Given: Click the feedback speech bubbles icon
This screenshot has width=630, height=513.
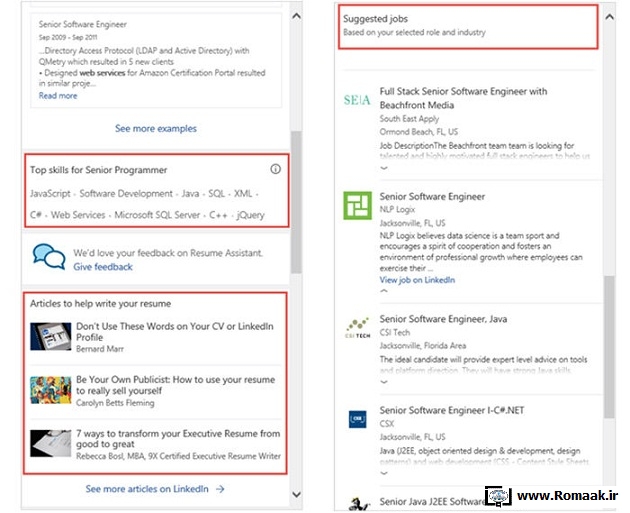Looking at the screenshot, I should pos(49,256).
